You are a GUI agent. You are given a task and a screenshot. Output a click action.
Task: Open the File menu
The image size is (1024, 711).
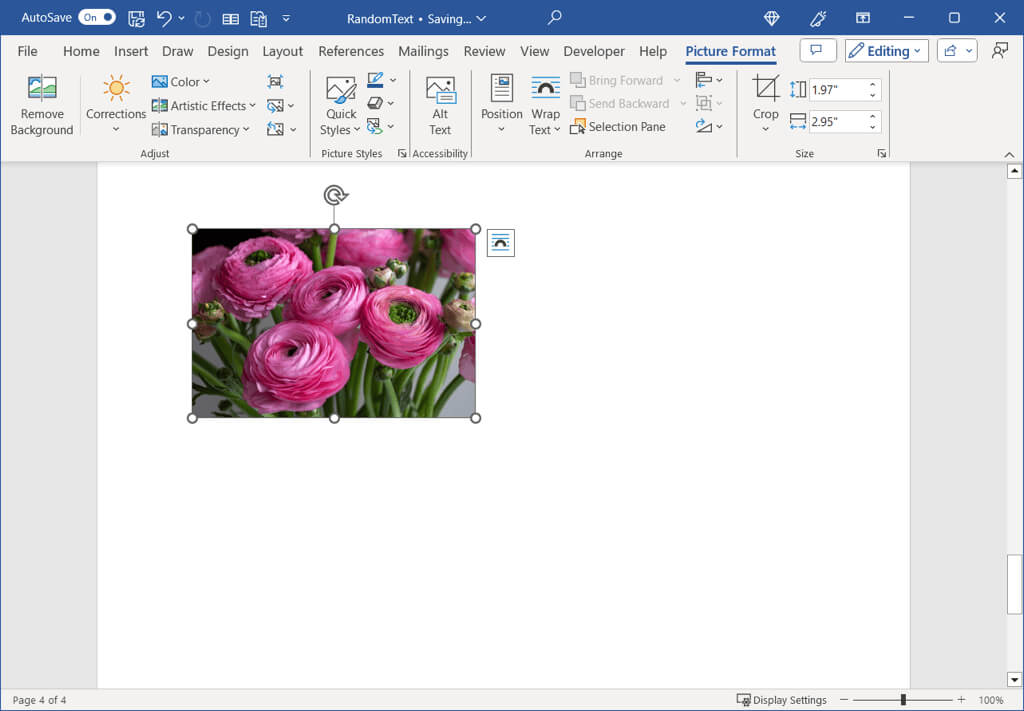[x=27, y=51]
